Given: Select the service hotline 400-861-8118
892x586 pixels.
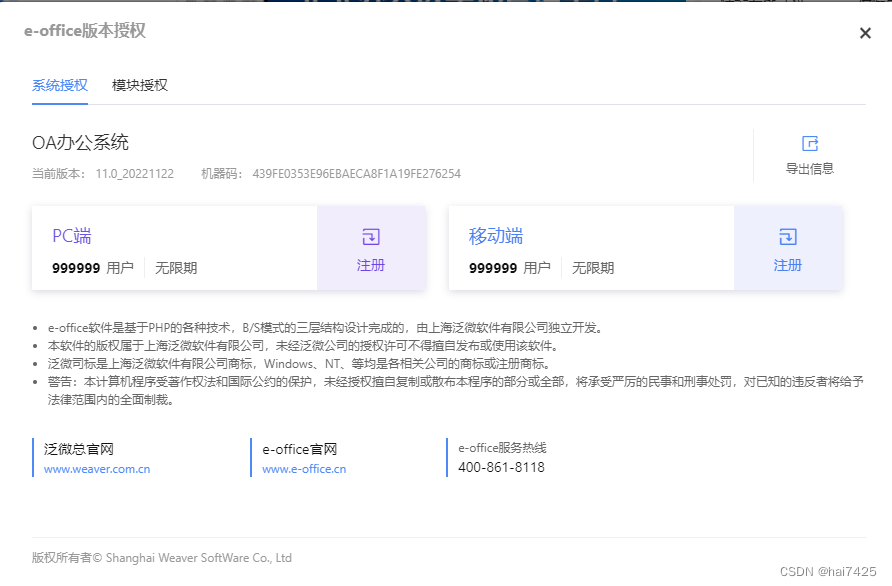Looking at the screenshot, I should tap(500, 467).
